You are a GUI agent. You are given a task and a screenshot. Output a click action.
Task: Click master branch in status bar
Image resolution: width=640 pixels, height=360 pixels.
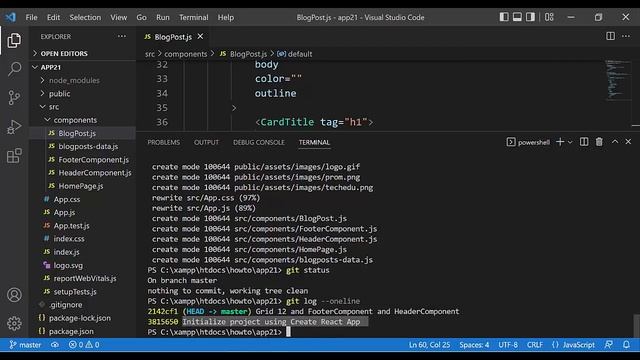[25, 345]
